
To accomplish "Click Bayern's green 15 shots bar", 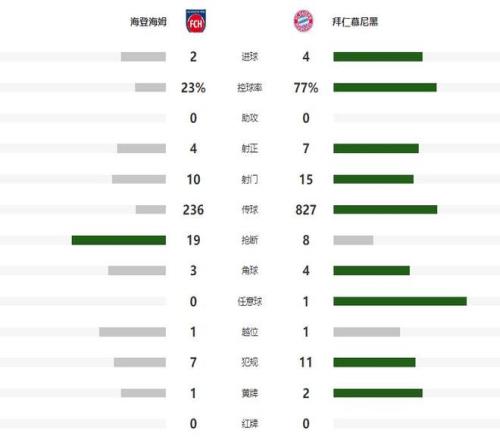I will coord(373,179).
